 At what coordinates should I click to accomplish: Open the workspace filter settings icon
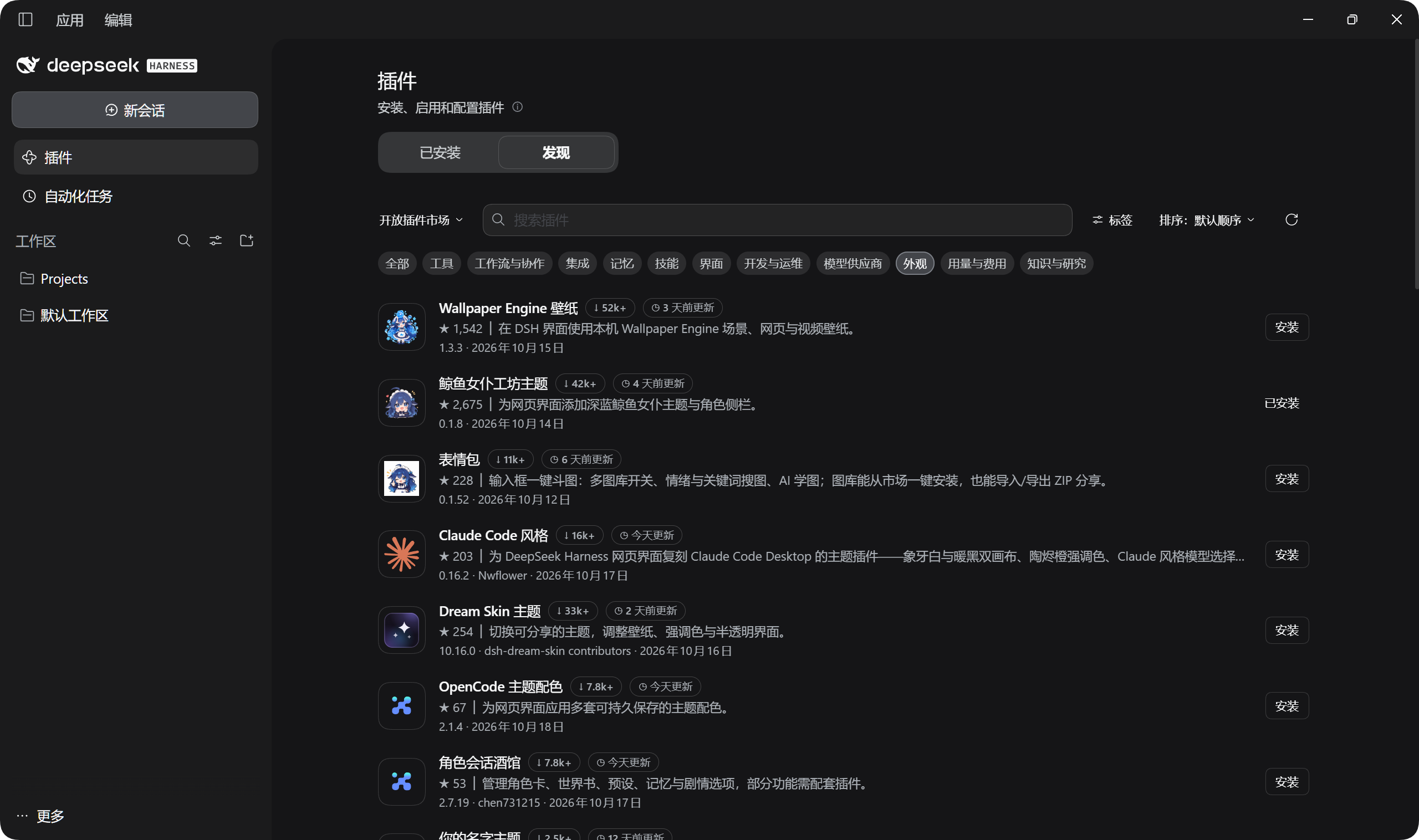coord(215,240)
